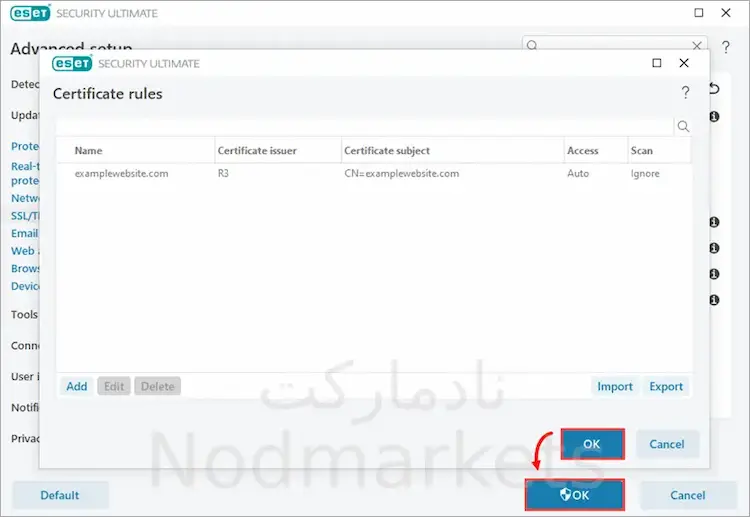Click the revert arrow icon in Advanced setup
The image size is (750, 517).
click(x=714, y=88)
